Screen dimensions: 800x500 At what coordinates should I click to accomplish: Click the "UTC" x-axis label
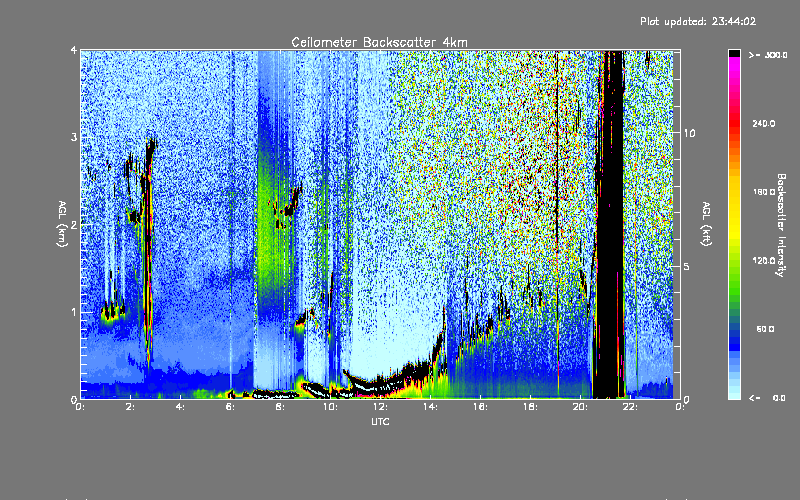[x=380, y=421]
